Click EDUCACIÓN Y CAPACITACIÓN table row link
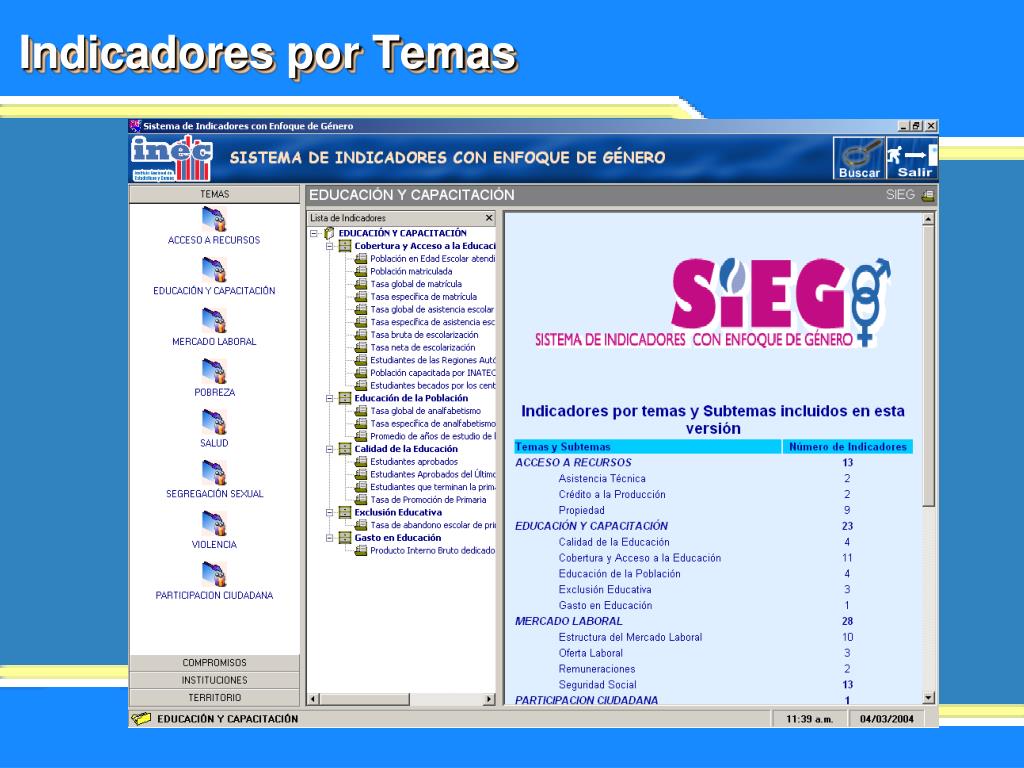The width and height of the screenshot is (1024, 768). click(592, 526)
